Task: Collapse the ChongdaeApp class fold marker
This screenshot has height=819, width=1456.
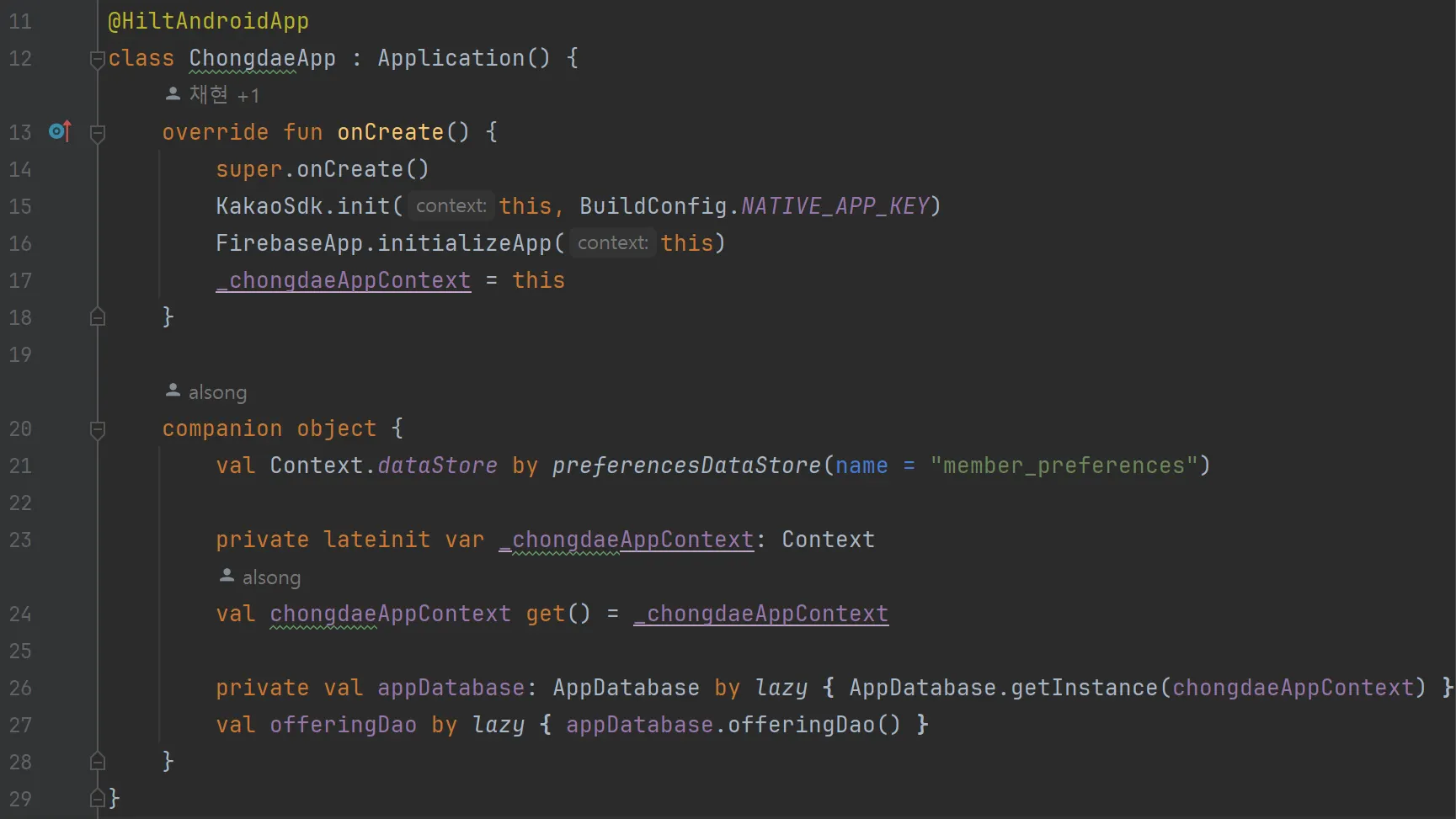Action: tap(98, 60)
